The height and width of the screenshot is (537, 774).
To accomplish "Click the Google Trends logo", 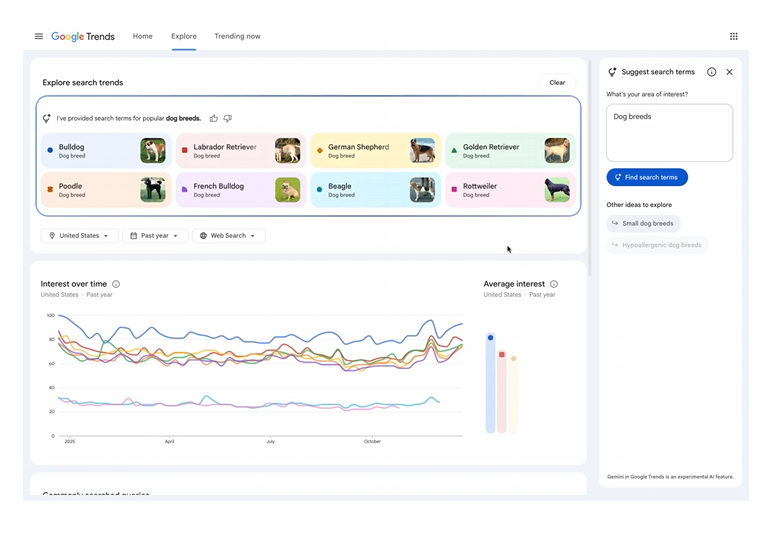I will click(83, 37).
